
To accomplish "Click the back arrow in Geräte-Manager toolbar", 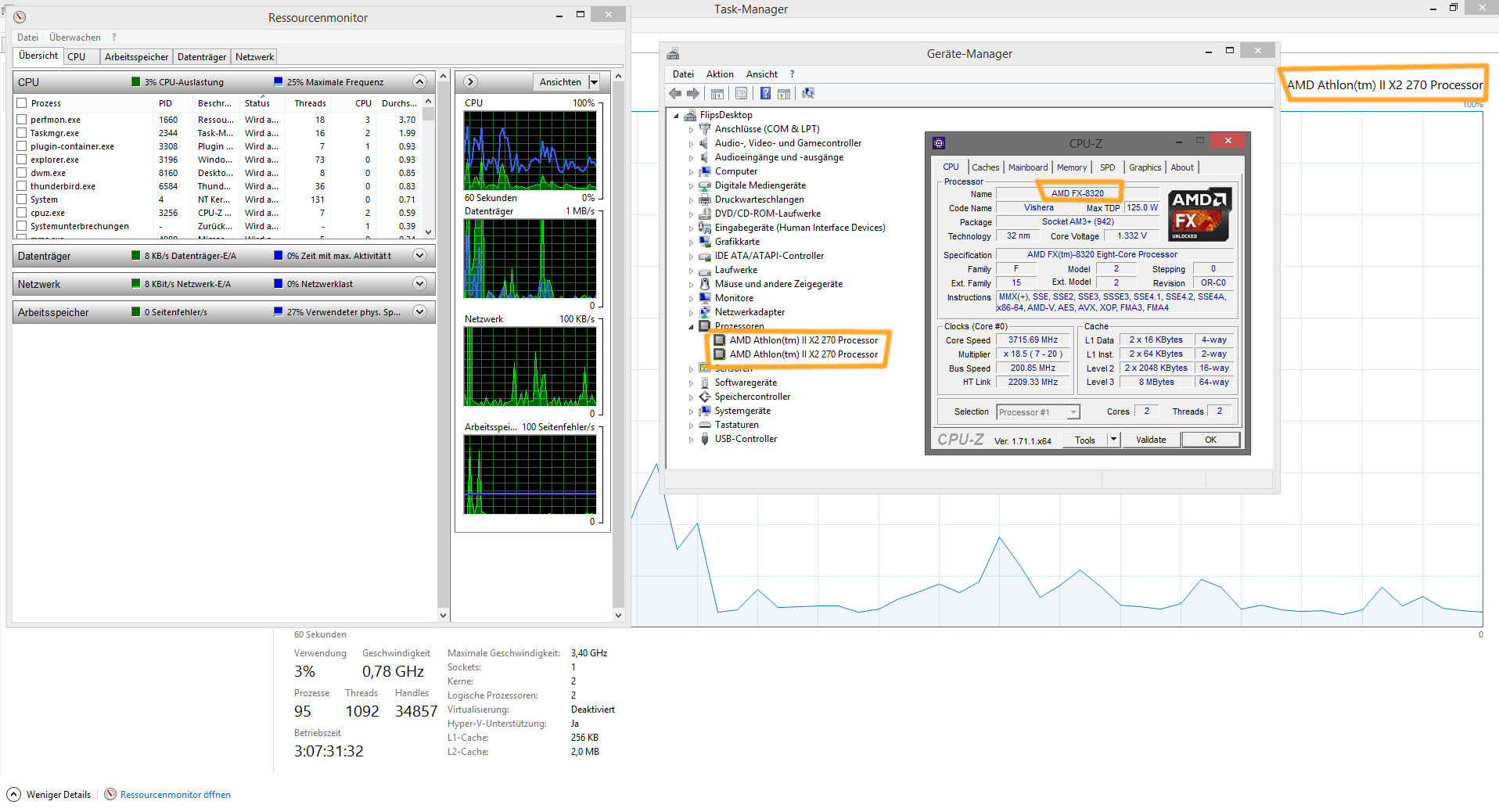I will click(x=675, y=94).
